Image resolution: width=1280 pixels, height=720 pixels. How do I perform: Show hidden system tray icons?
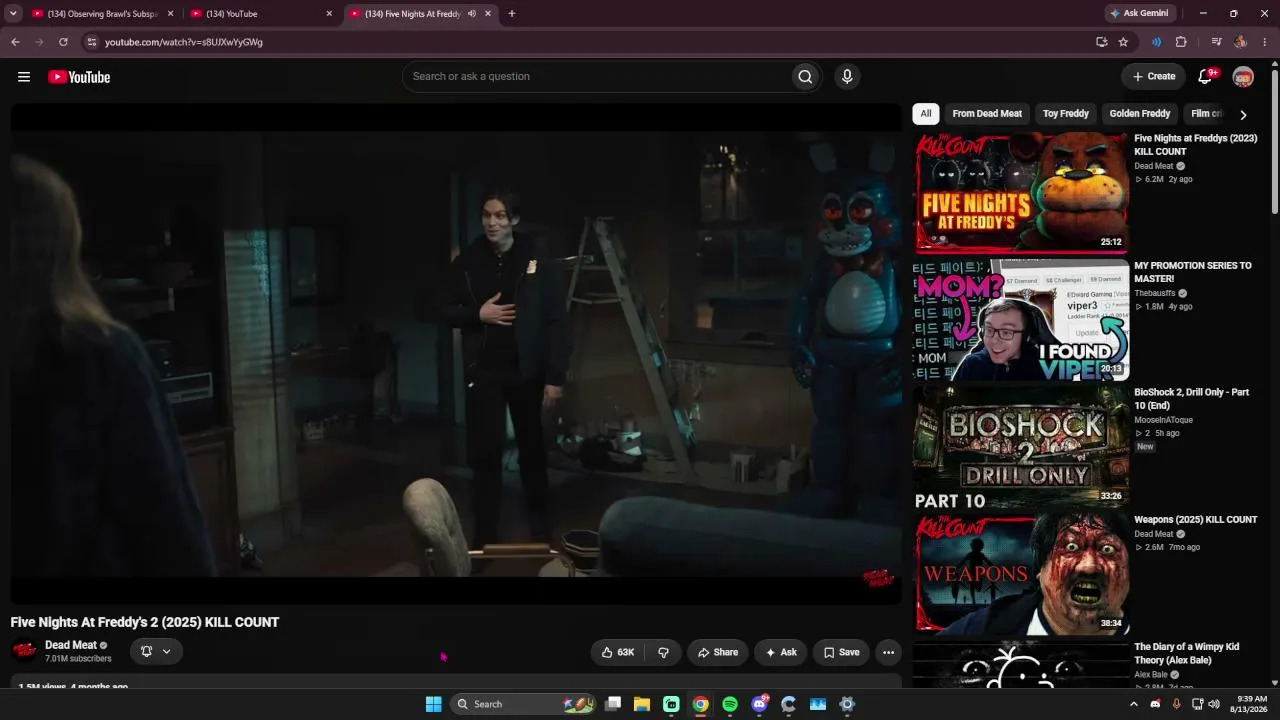(x=1134, y=704)
